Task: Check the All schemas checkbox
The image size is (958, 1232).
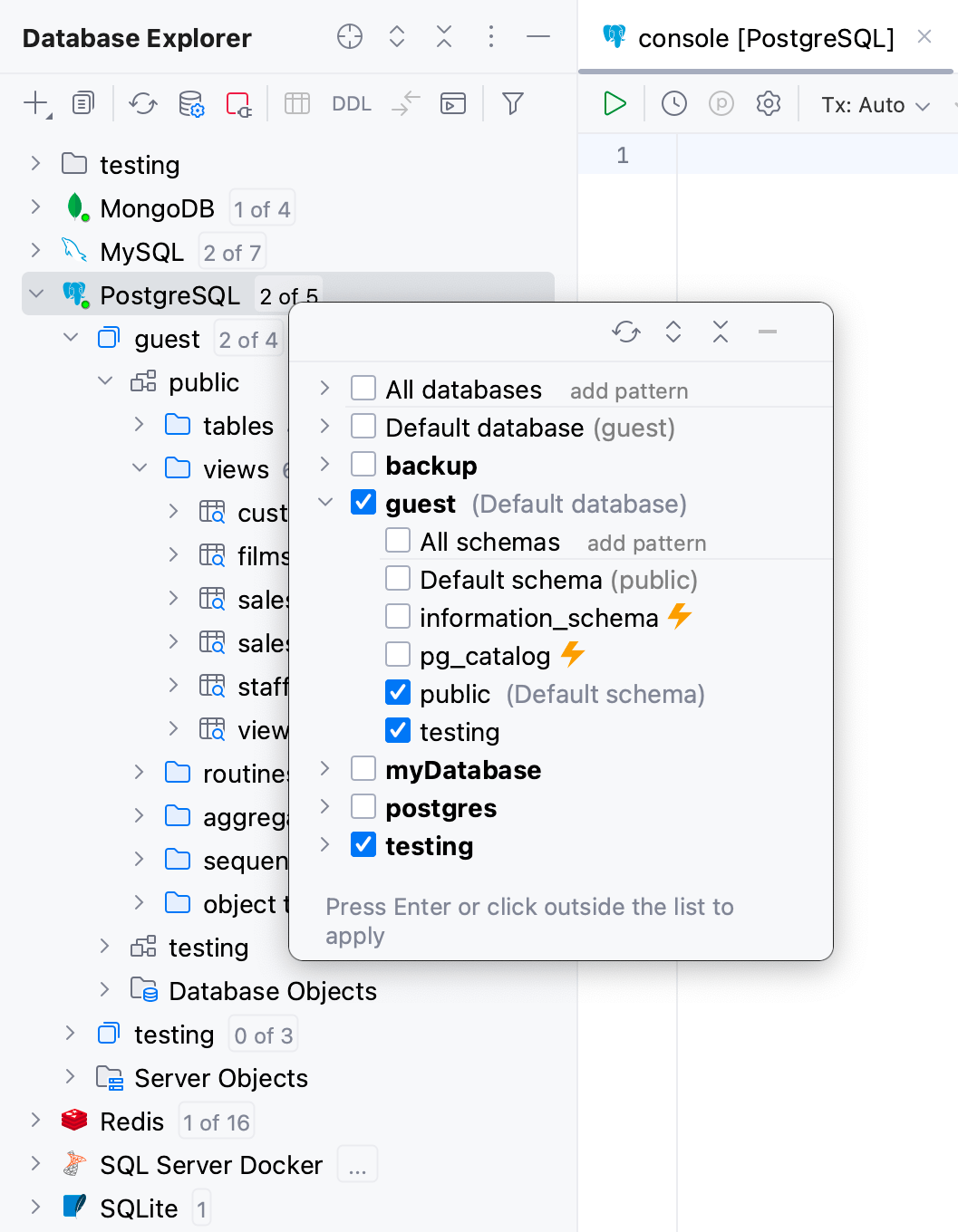Action: pyautogui.click(x=398, y=540)
